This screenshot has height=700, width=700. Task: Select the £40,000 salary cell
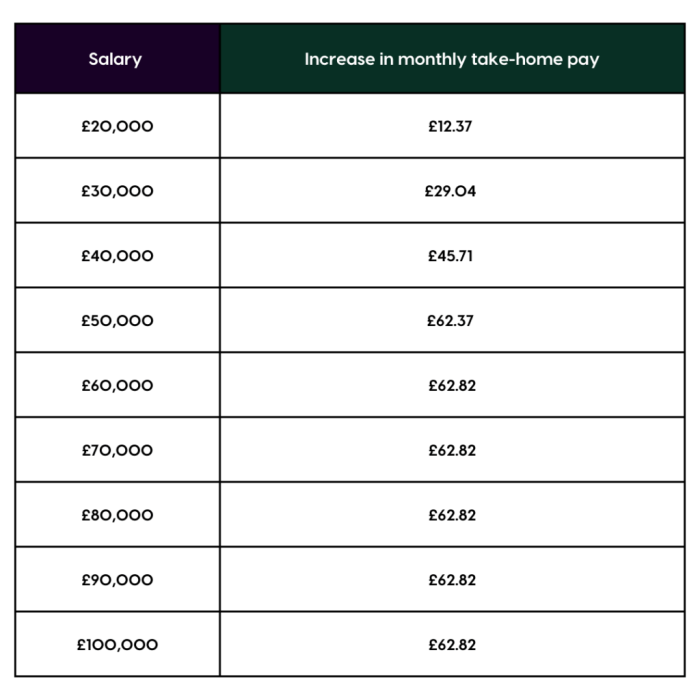[x=117, y=256]
